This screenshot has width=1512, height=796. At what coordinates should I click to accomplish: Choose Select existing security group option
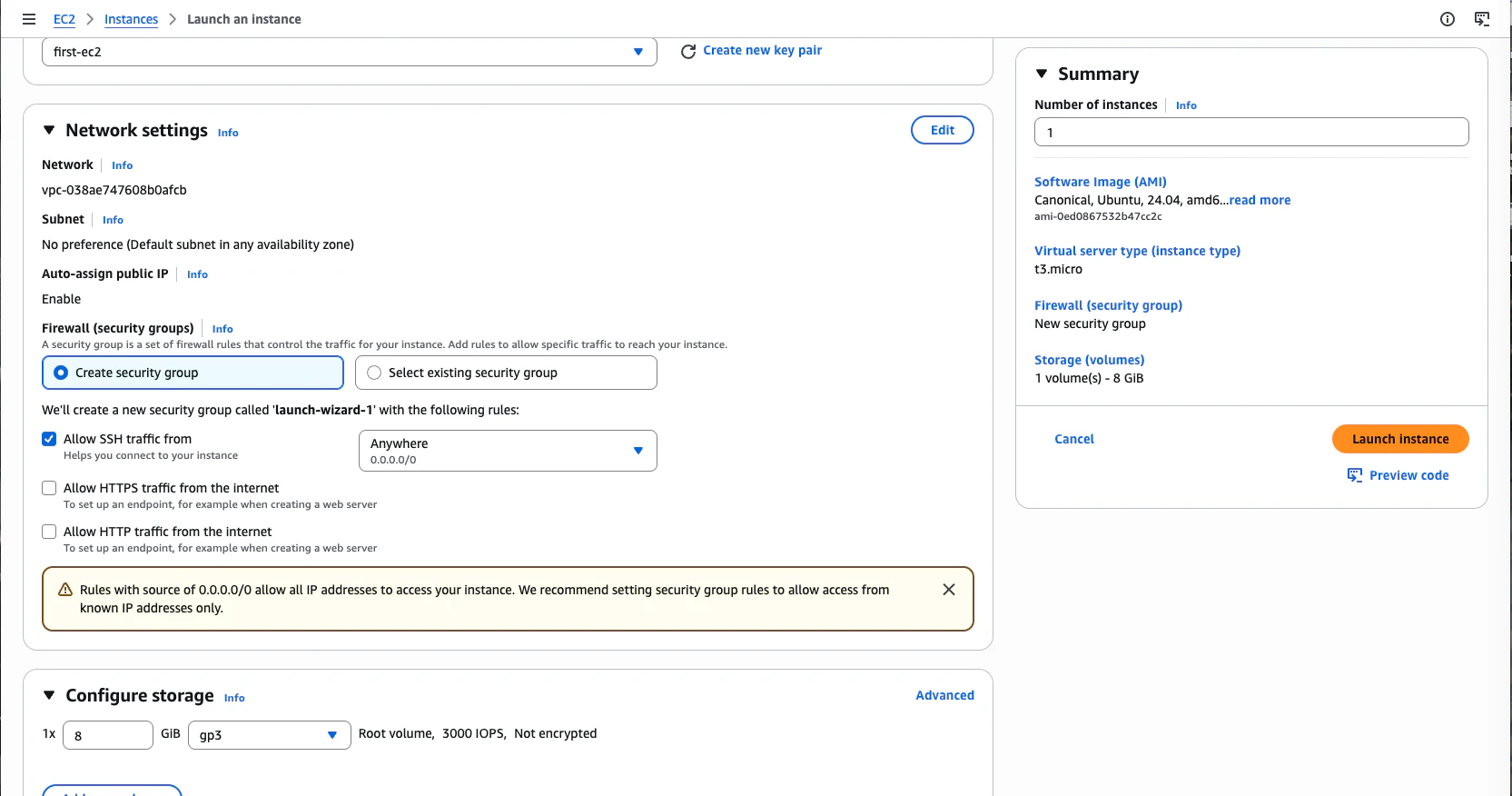(506, 373)
